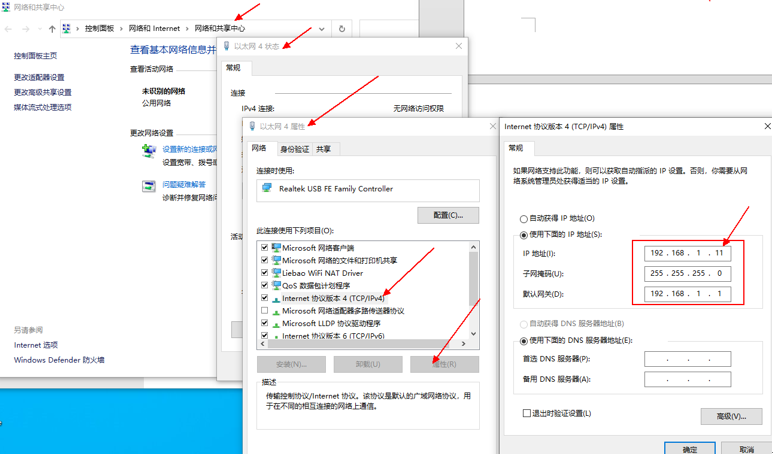
Task: Click the 控制面板 breadcrumb chevron
Action: tap(120, 29)
